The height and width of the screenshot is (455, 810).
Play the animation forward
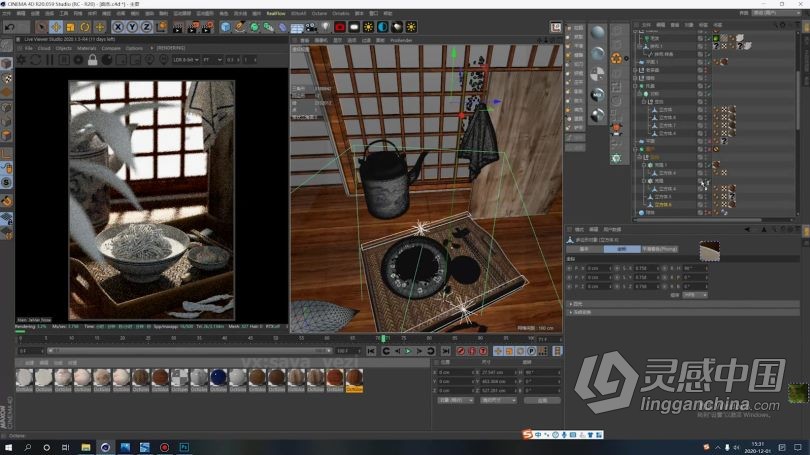[x=408, y=351]
